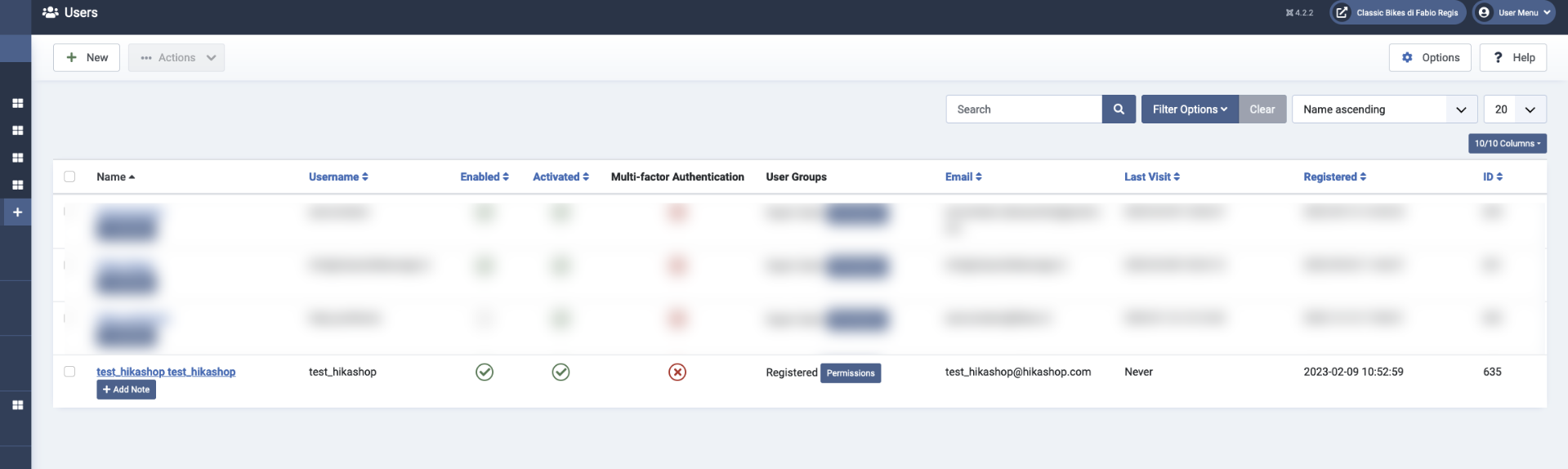
Task: Check the select-all checkbox in table header
Action: pos(69,176)
